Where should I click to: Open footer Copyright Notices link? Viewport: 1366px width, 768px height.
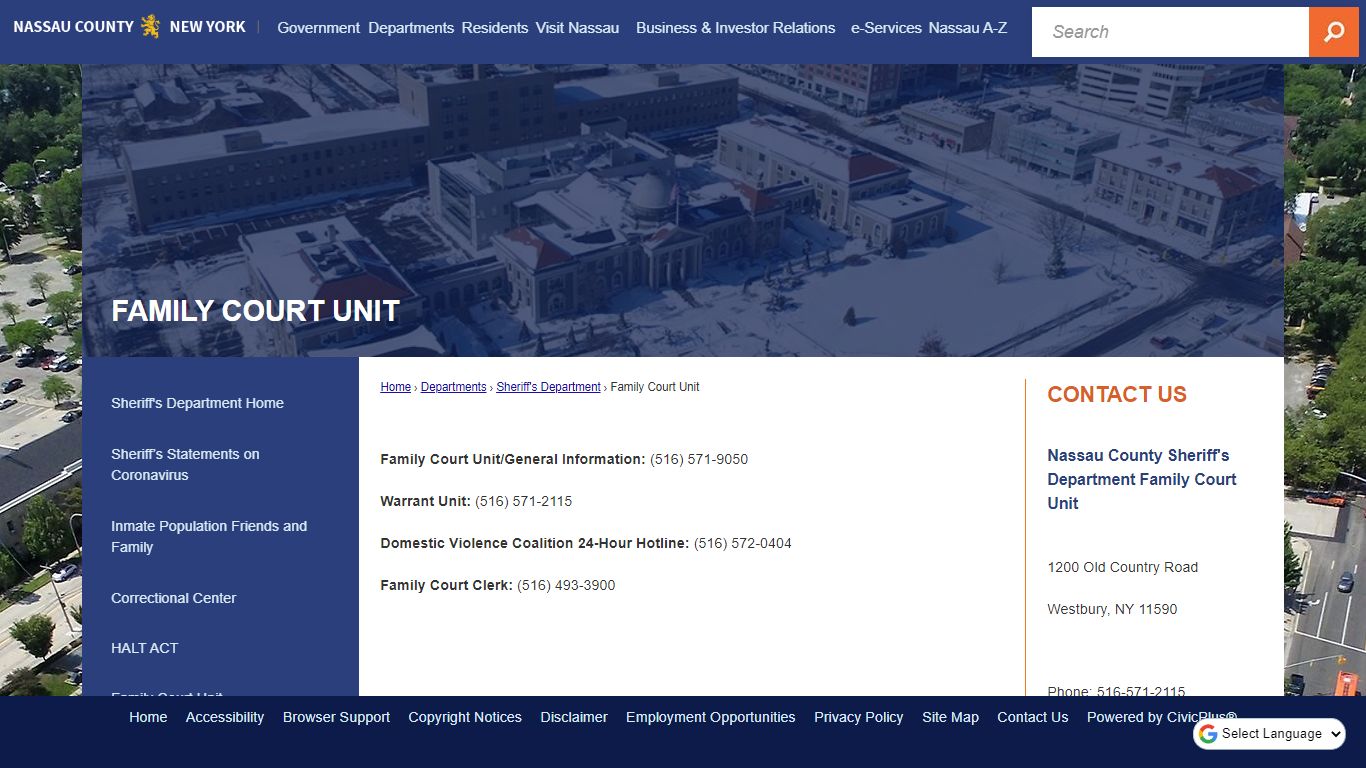click(465, 717)
